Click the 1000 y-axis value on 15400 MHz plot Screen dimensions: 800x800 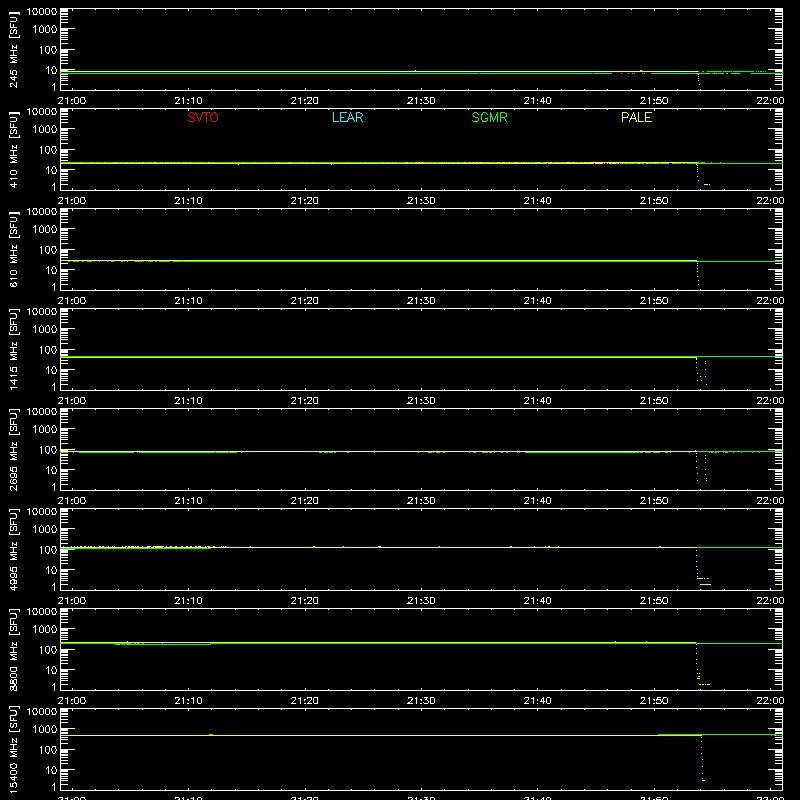point(45,729)
